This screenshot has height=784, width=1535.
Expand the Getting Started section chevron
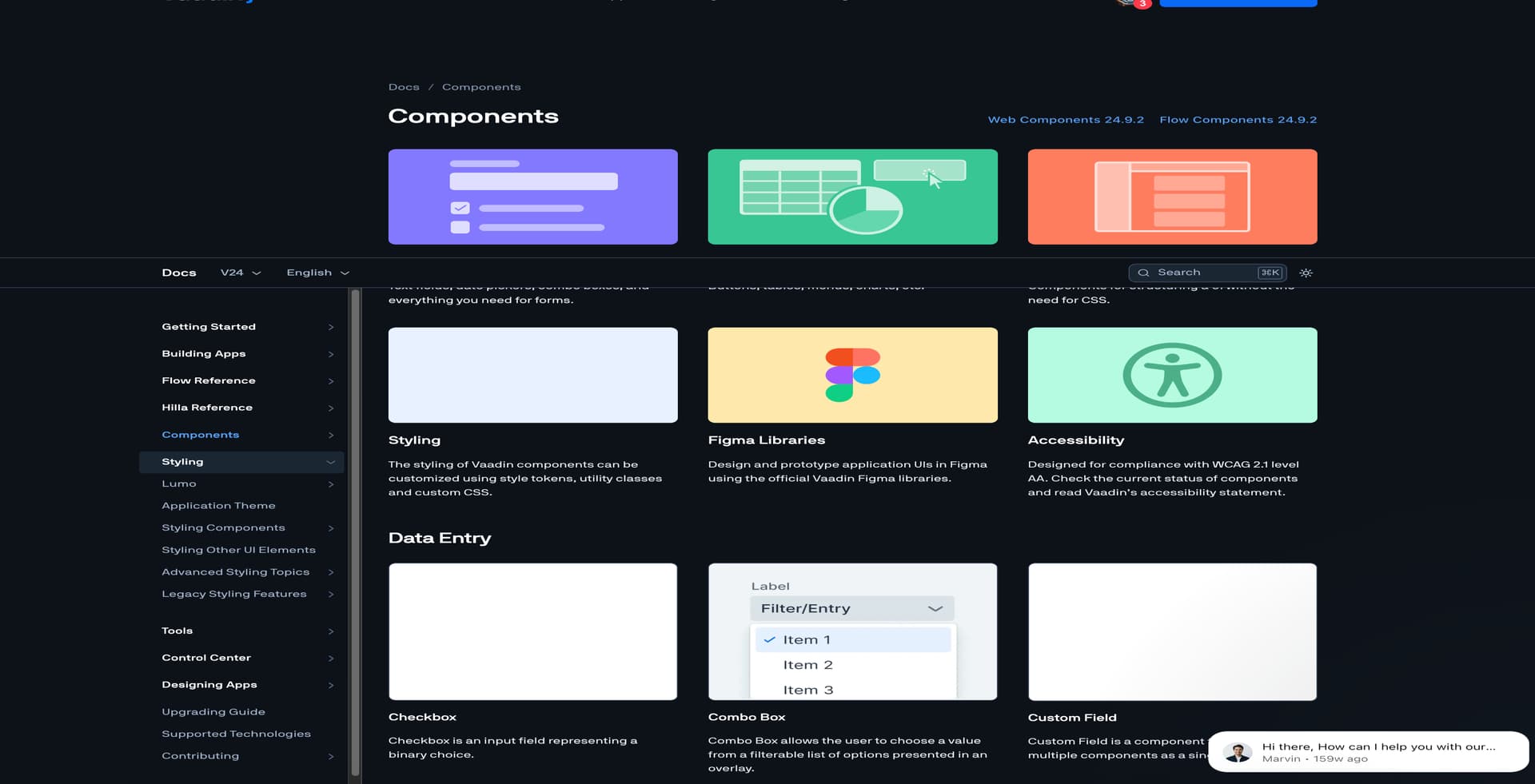(330, 327)
